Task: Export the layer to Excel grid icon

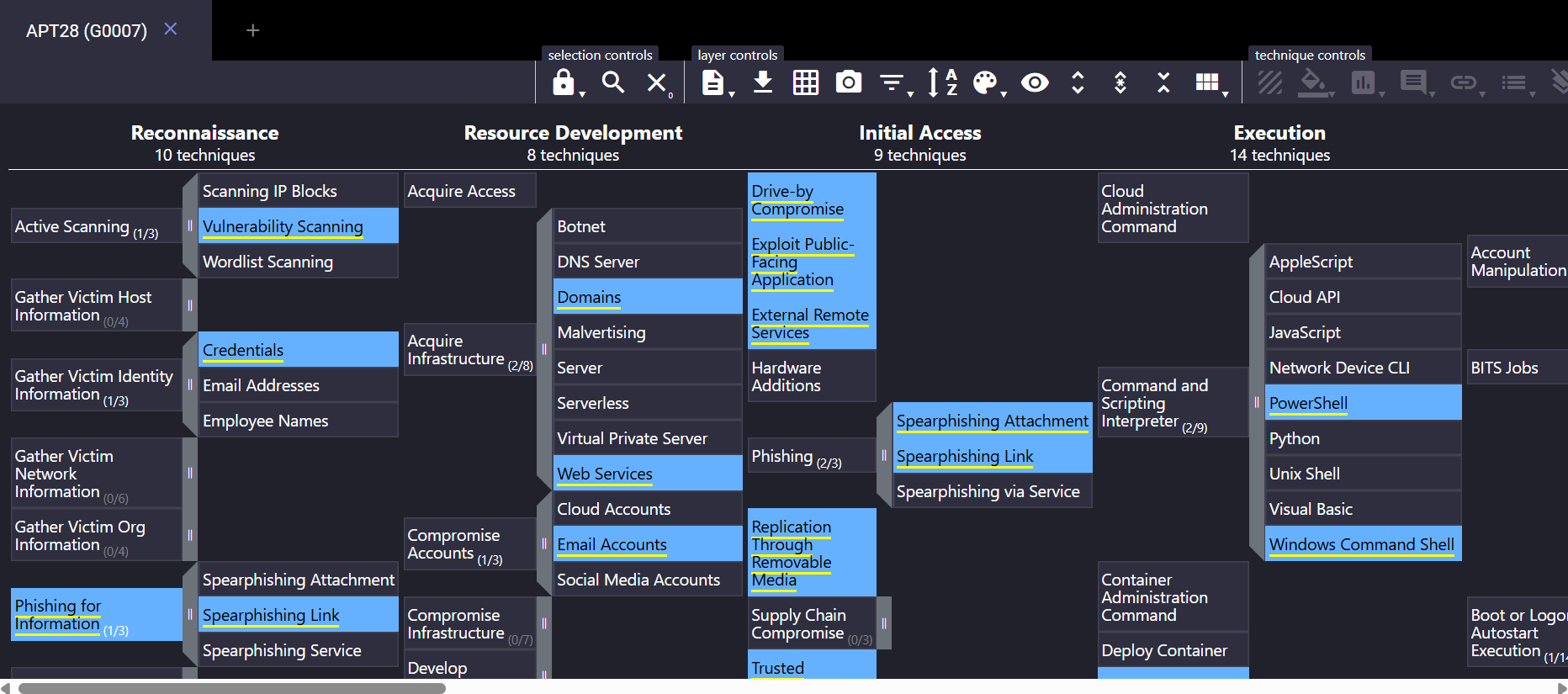Action: coord(806,82)
